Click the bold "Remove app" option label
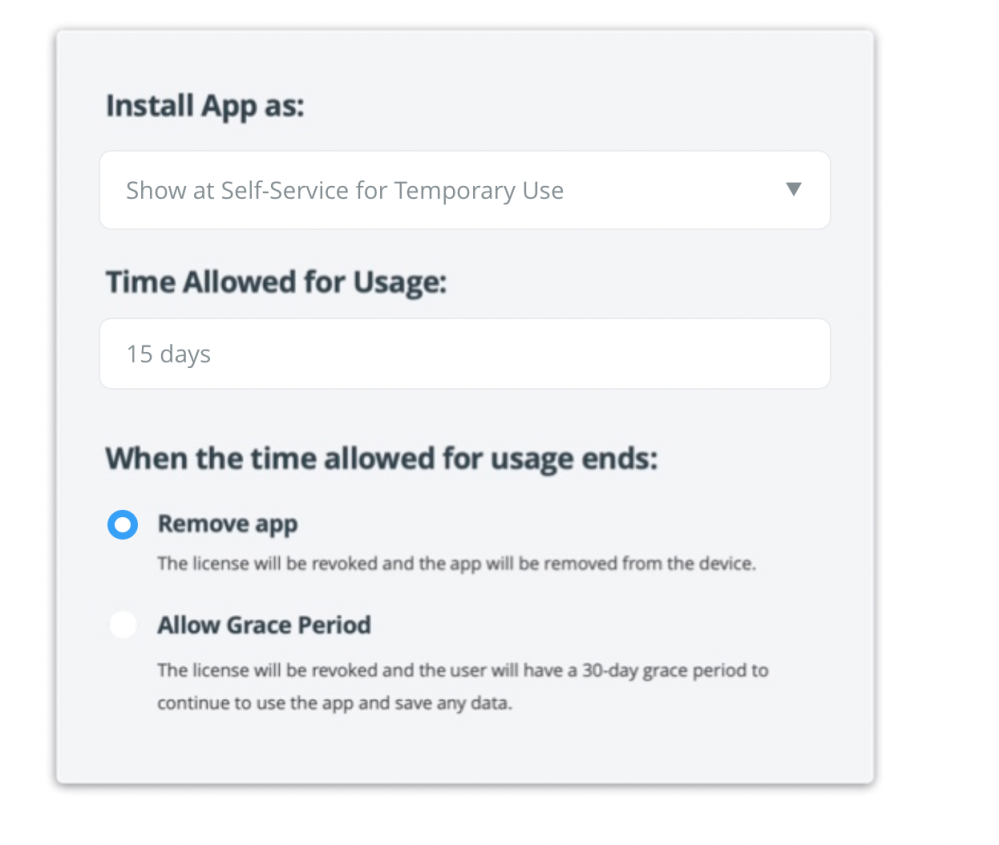Viewport: 999px width, 845px height. click(x=227, y=524)
